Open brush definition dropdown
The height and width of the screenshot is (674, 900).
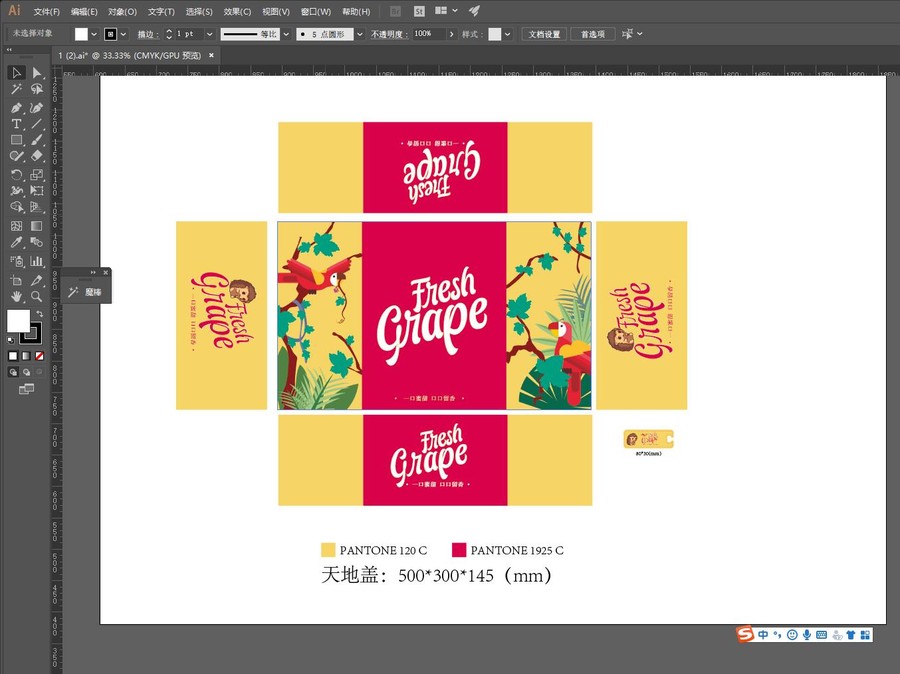pyautogui.click(x=360, y=34)
